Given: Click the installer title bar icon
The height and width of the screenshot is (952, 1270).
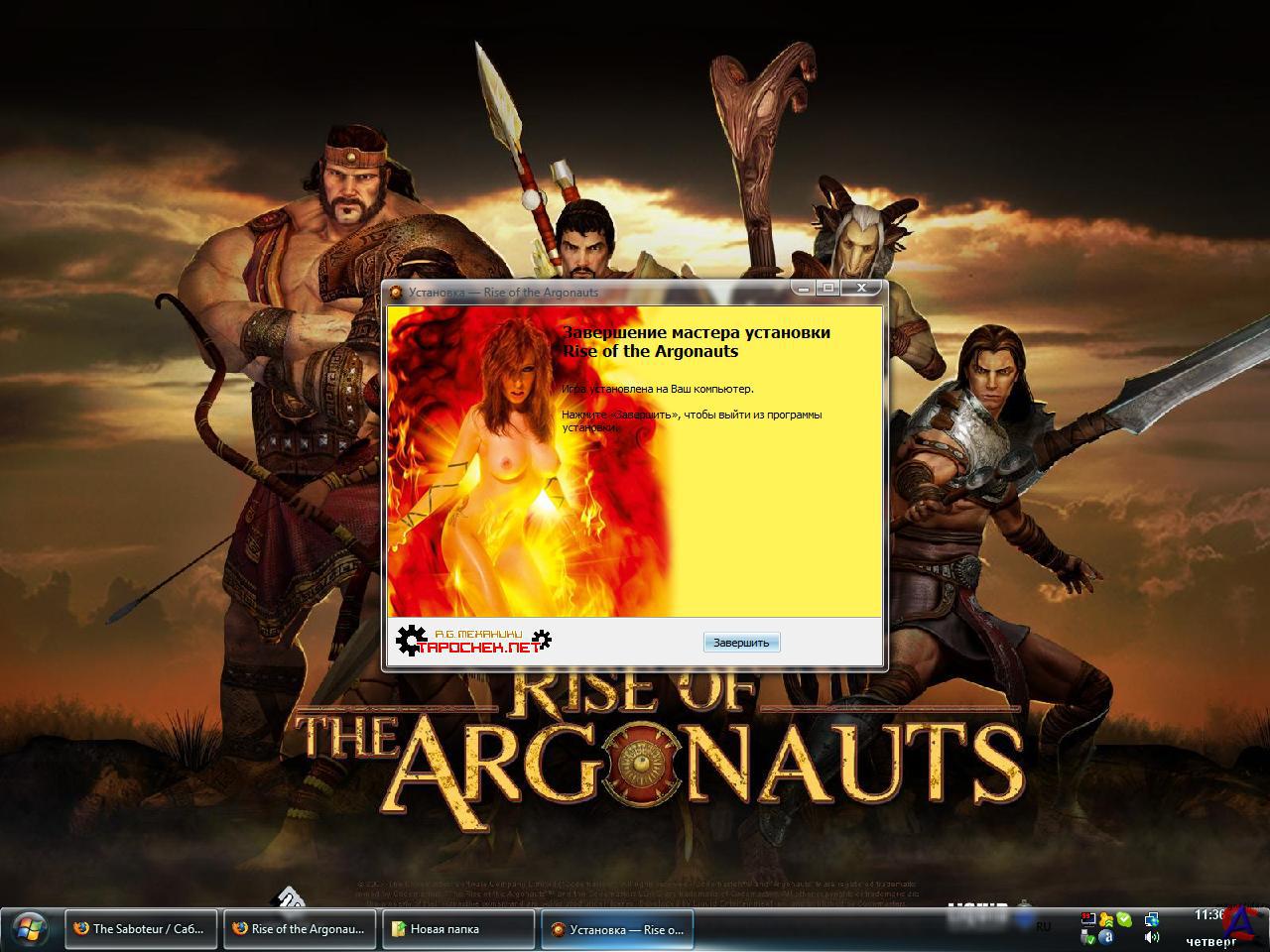Looking at the screenshot, I should point(396,293).
